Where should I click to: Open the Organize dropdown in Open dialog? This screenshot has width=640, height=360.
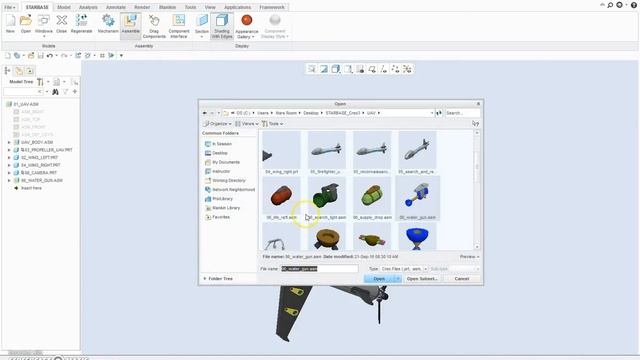point(217,124)
